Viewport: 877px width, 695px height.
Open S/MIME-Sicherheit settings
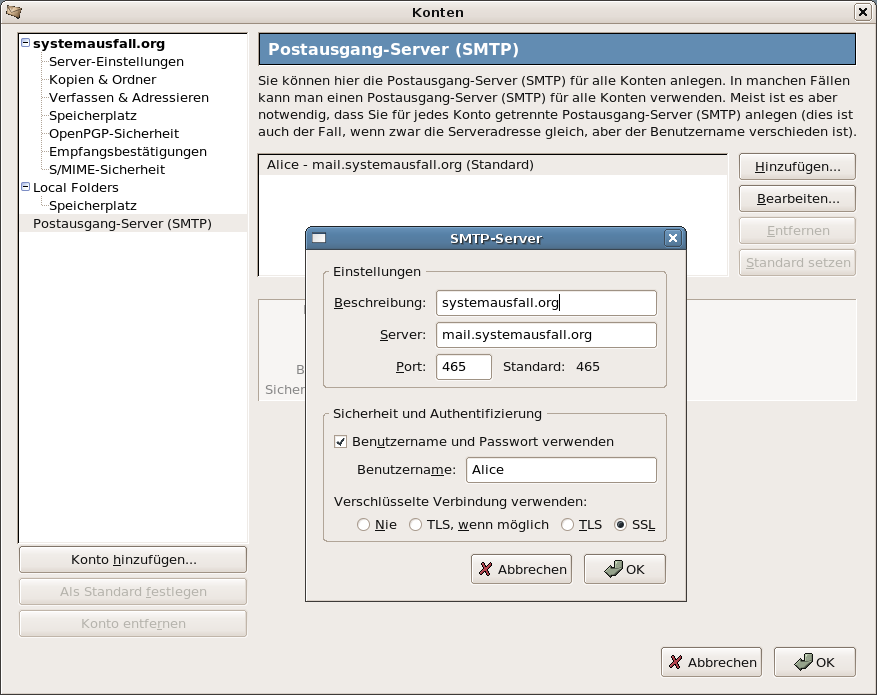(x=107, y=169)
